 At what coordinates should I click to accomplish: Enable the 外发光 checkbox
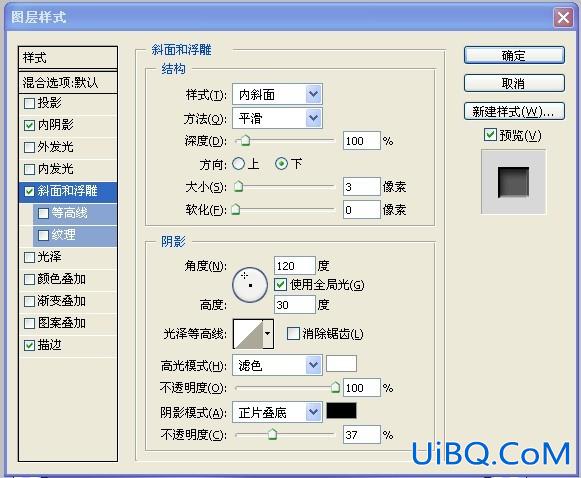(x=29, y=147)
